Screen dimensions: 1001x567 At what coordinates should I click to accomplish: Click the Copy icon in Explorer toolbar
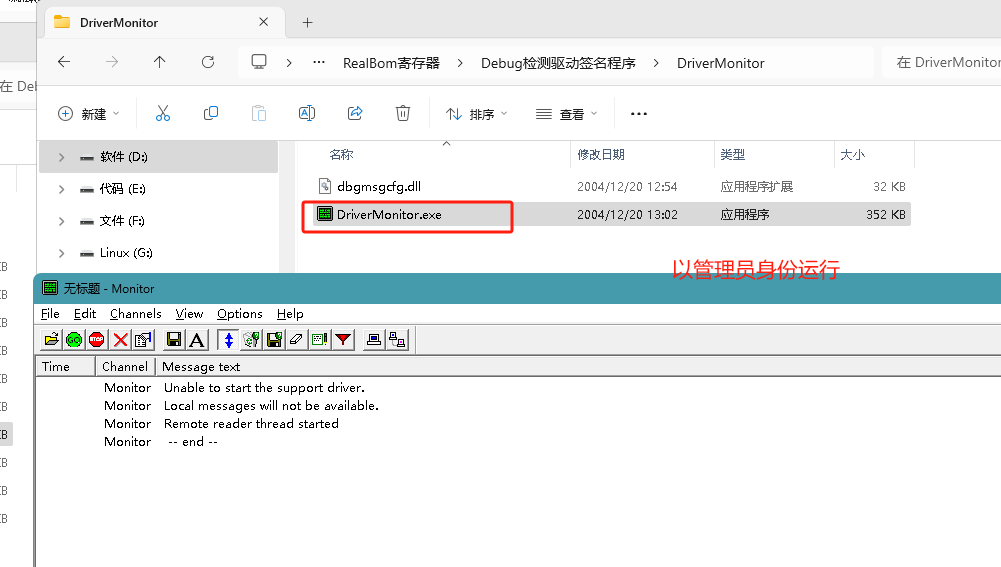pyautogui.click(x=211, y=114)
